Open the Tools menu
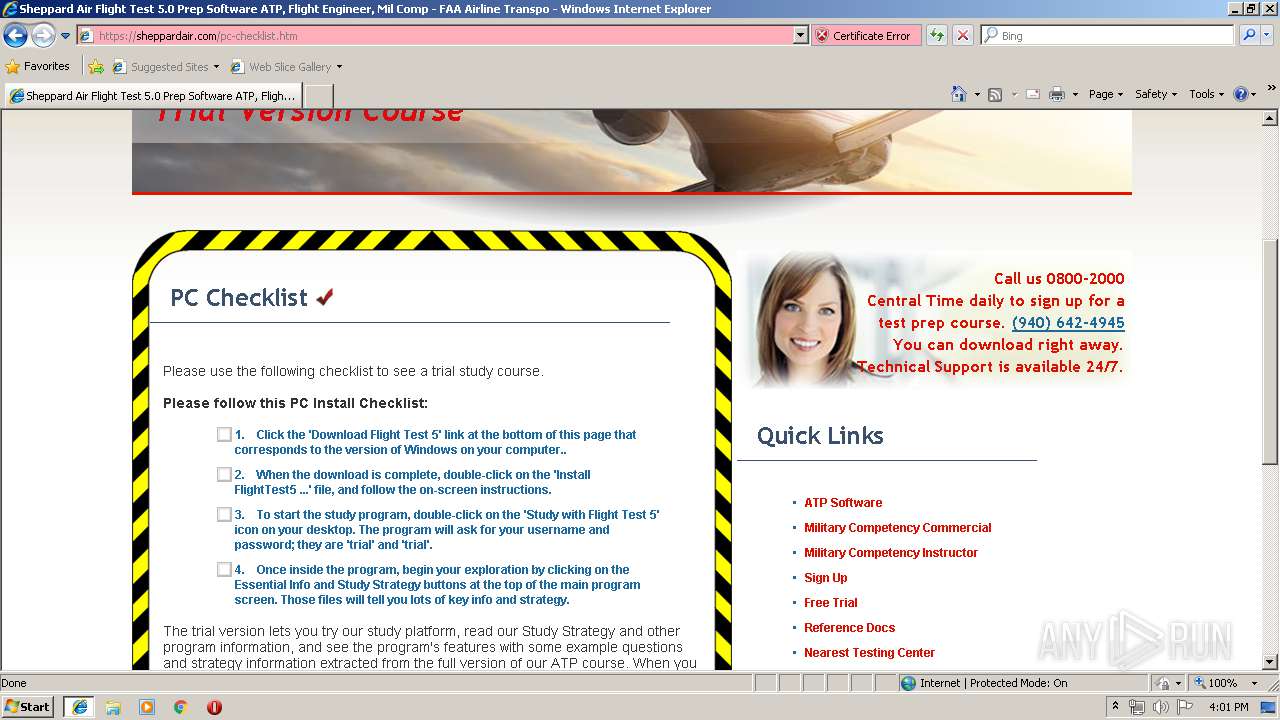The image size is (1280, 720). point(1207,94)
